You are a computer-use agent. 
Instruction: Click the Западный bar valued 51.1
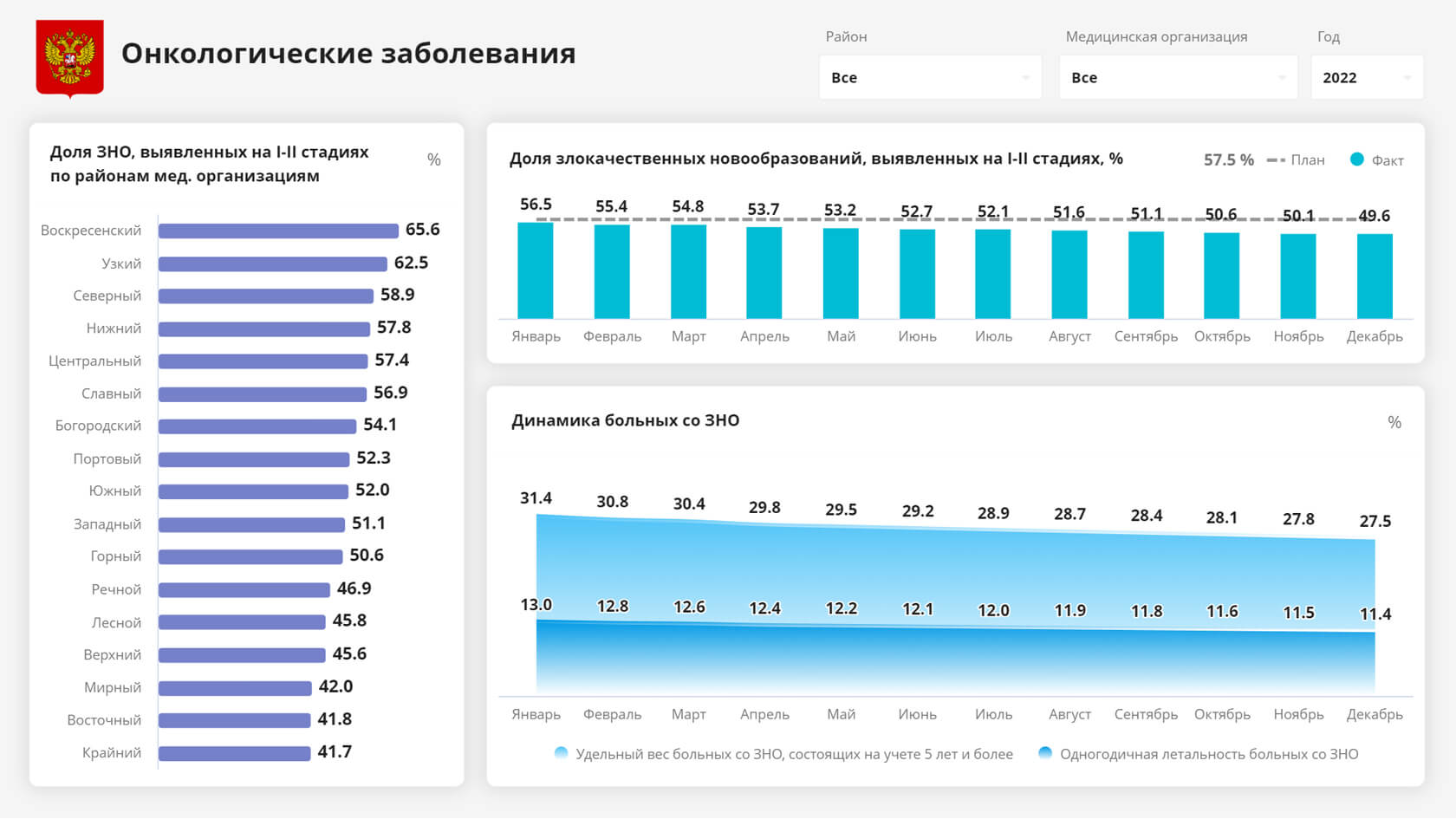click(251, 524)
